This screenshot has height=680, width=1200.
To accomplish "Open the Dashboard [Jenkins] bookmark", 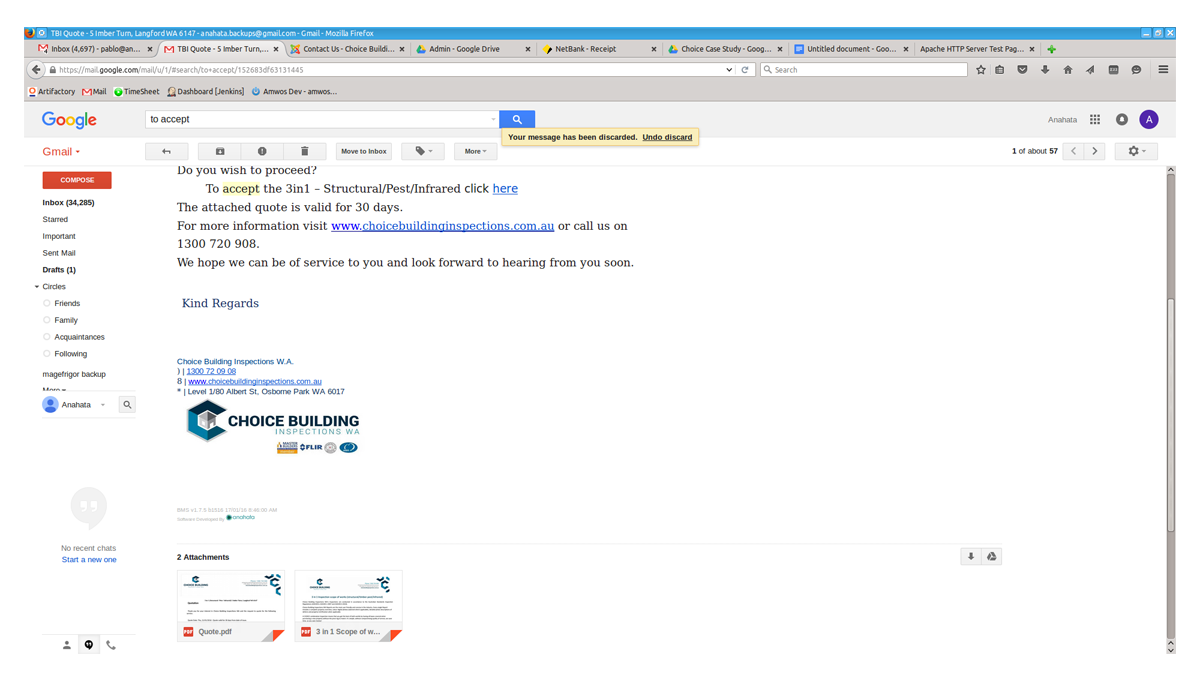I will coord(205,92).
